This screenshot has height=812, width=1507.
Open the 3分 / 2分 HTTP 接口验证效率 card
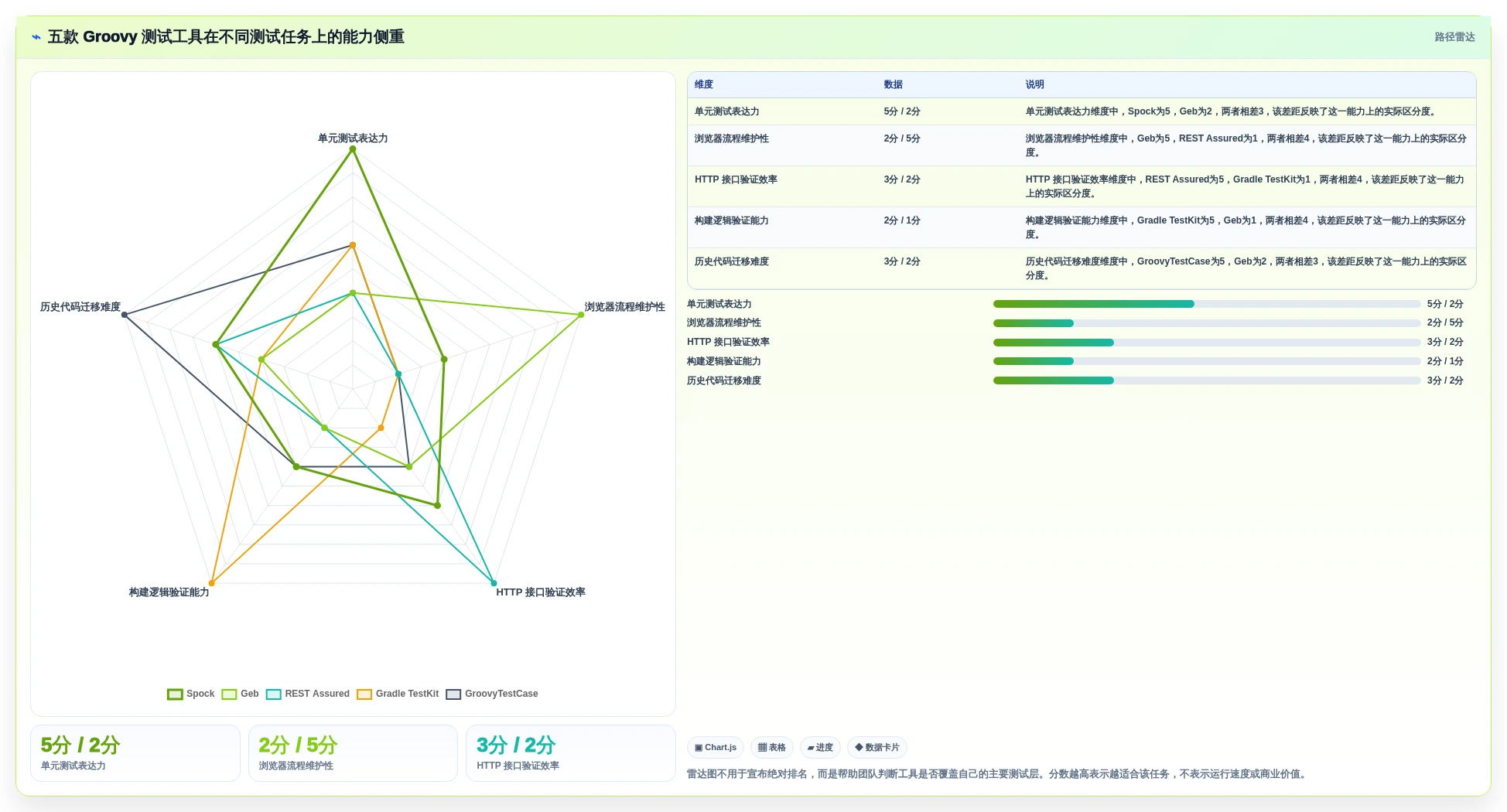pyautogui.click(x=571, y=753)
